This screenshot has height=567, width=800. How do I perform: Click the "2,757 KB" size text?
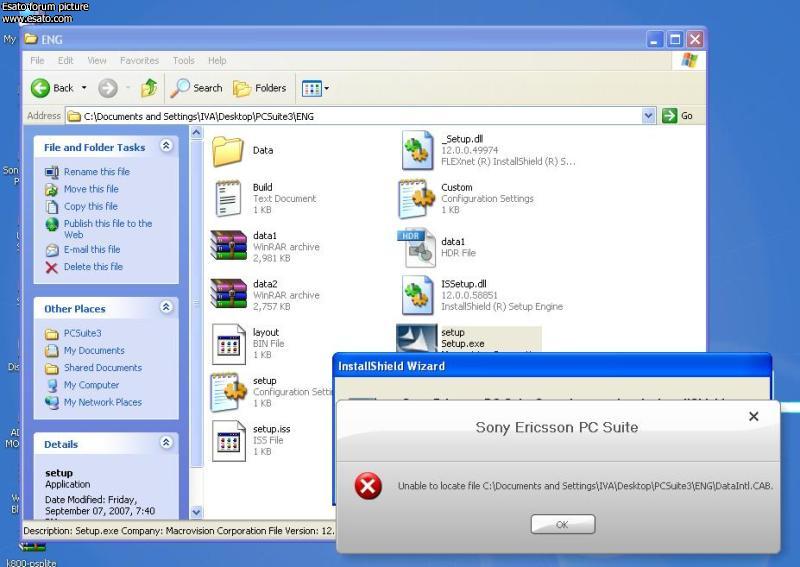tap(271, 307)
